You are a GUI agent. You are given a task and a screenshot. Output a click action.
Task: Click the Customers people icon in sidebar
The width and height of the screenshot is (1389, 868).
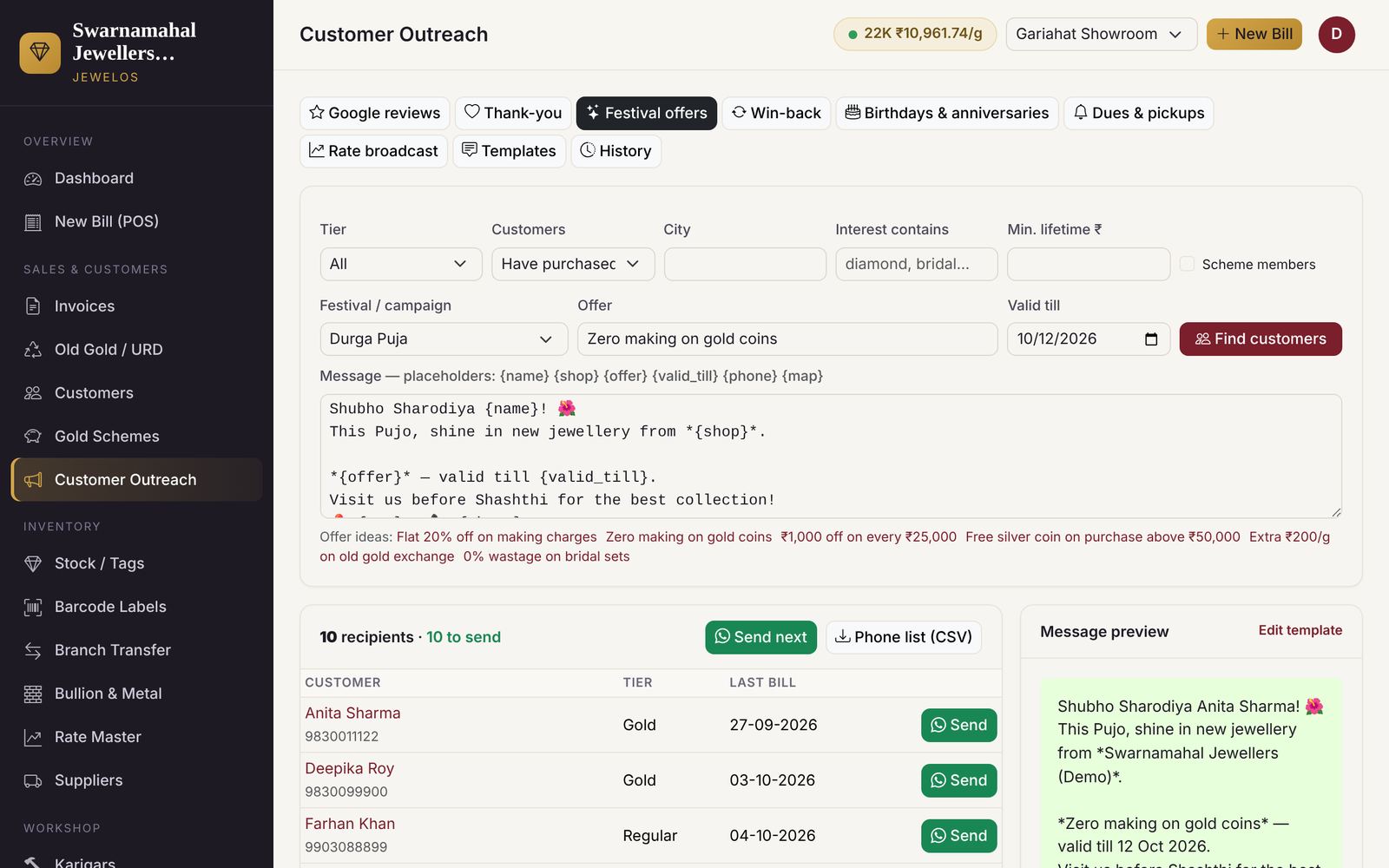(33, 393)
